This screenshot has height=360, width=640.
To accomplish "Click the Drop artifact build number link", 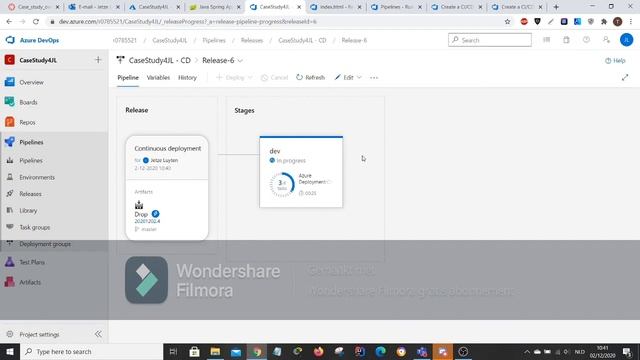I will pos(147,221).
